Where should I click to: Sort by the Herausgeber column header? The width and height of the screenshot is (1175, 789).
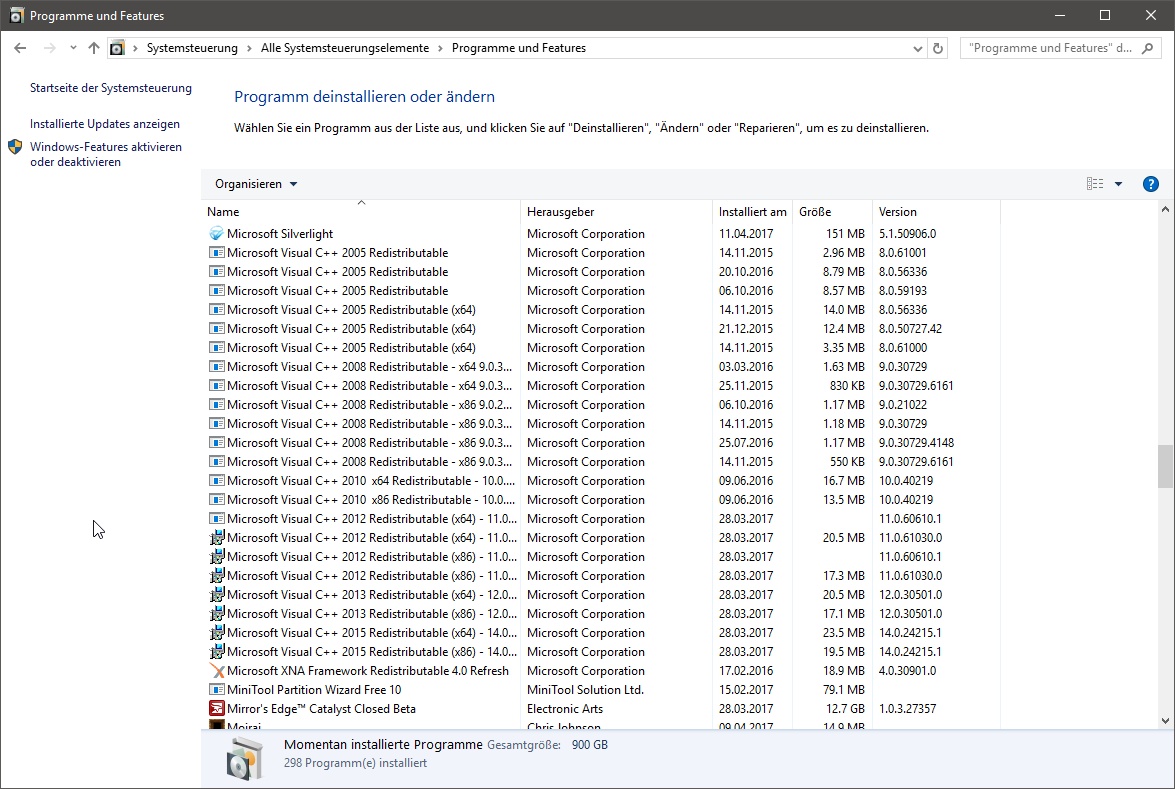pos(616,212)
